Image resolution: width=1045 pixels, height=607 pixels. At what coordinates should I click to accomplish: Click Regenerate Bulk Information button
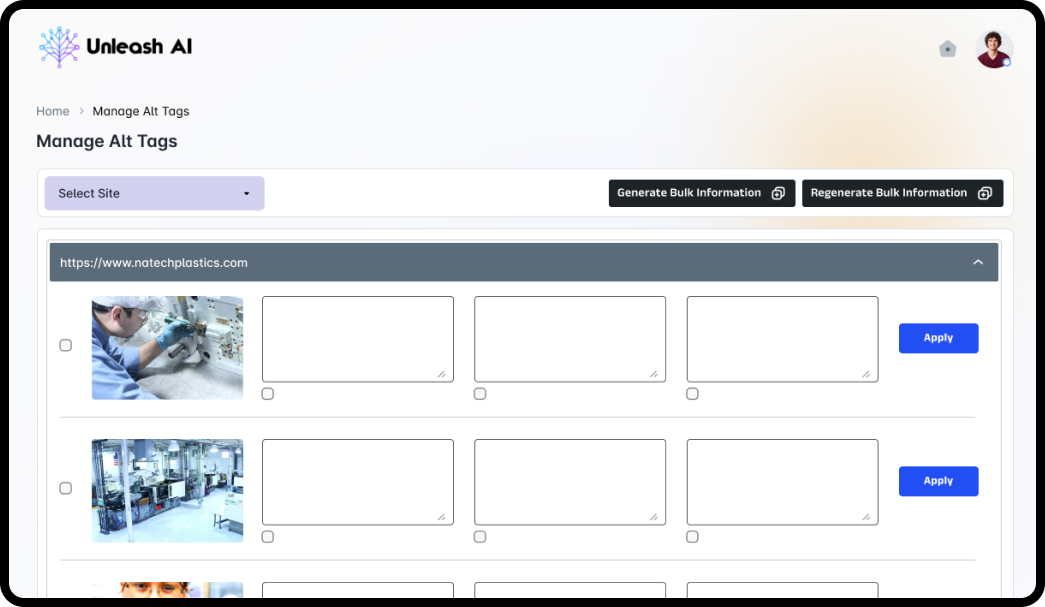point(902,193)
